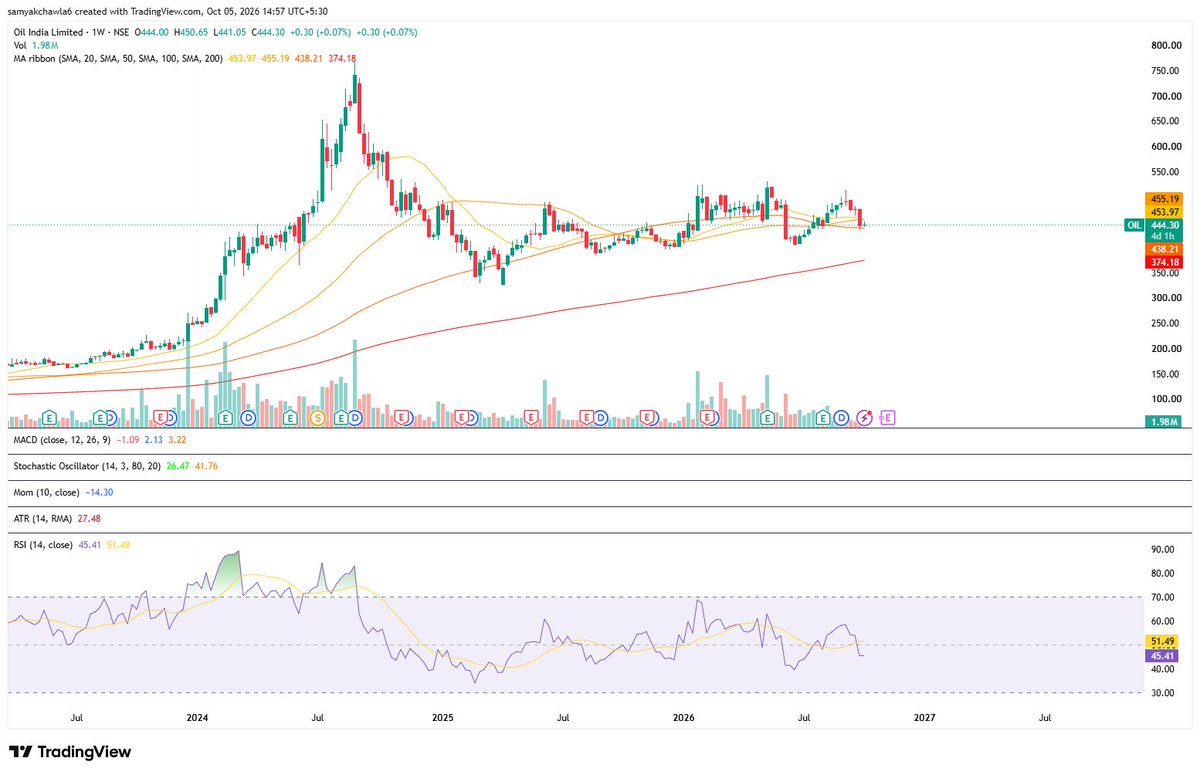The image size is (1200, 775).
Task: Click the green 444.30 current price tag
Action: [1163, 225]
